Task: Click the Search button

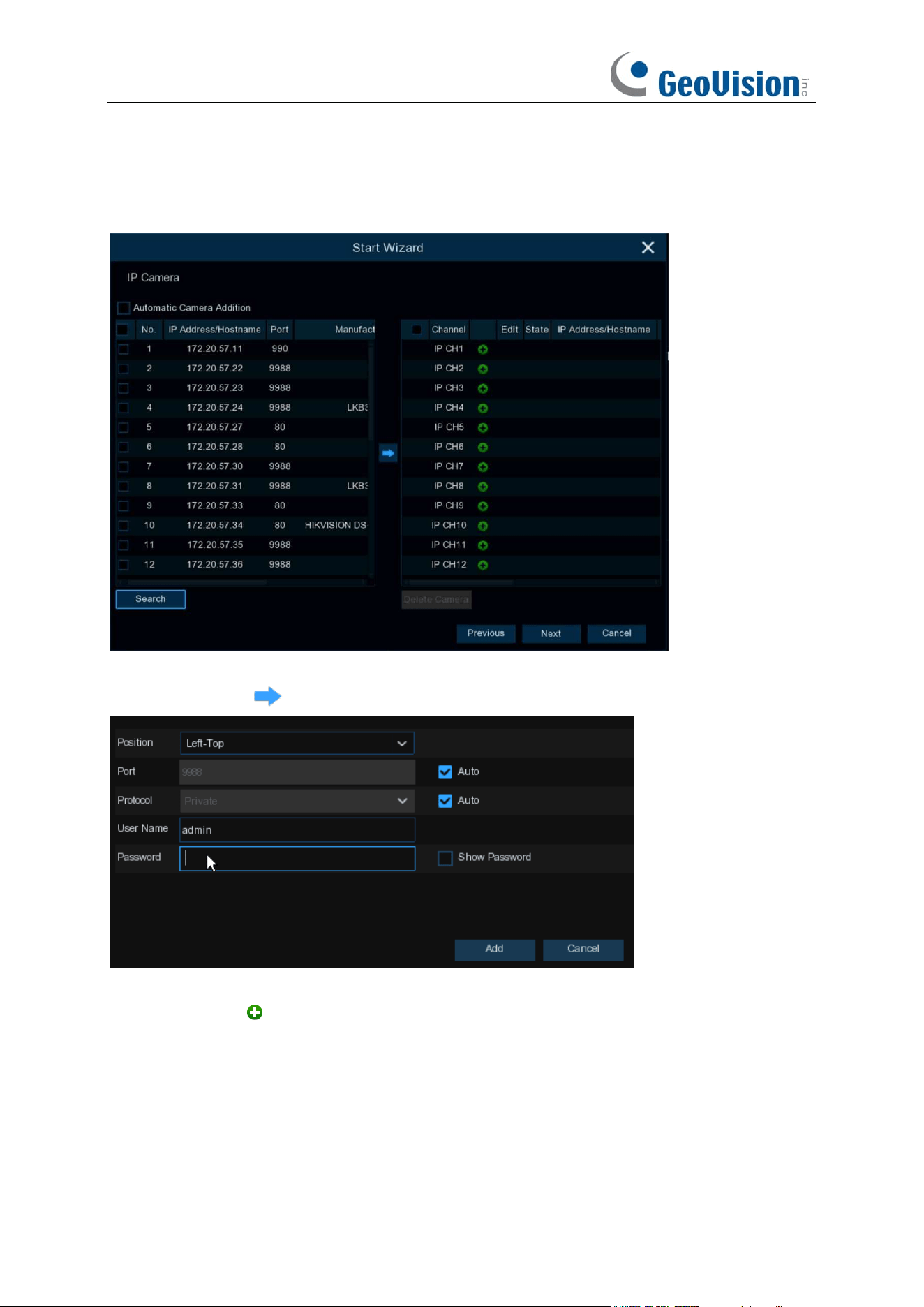Action: coord(151,599)
